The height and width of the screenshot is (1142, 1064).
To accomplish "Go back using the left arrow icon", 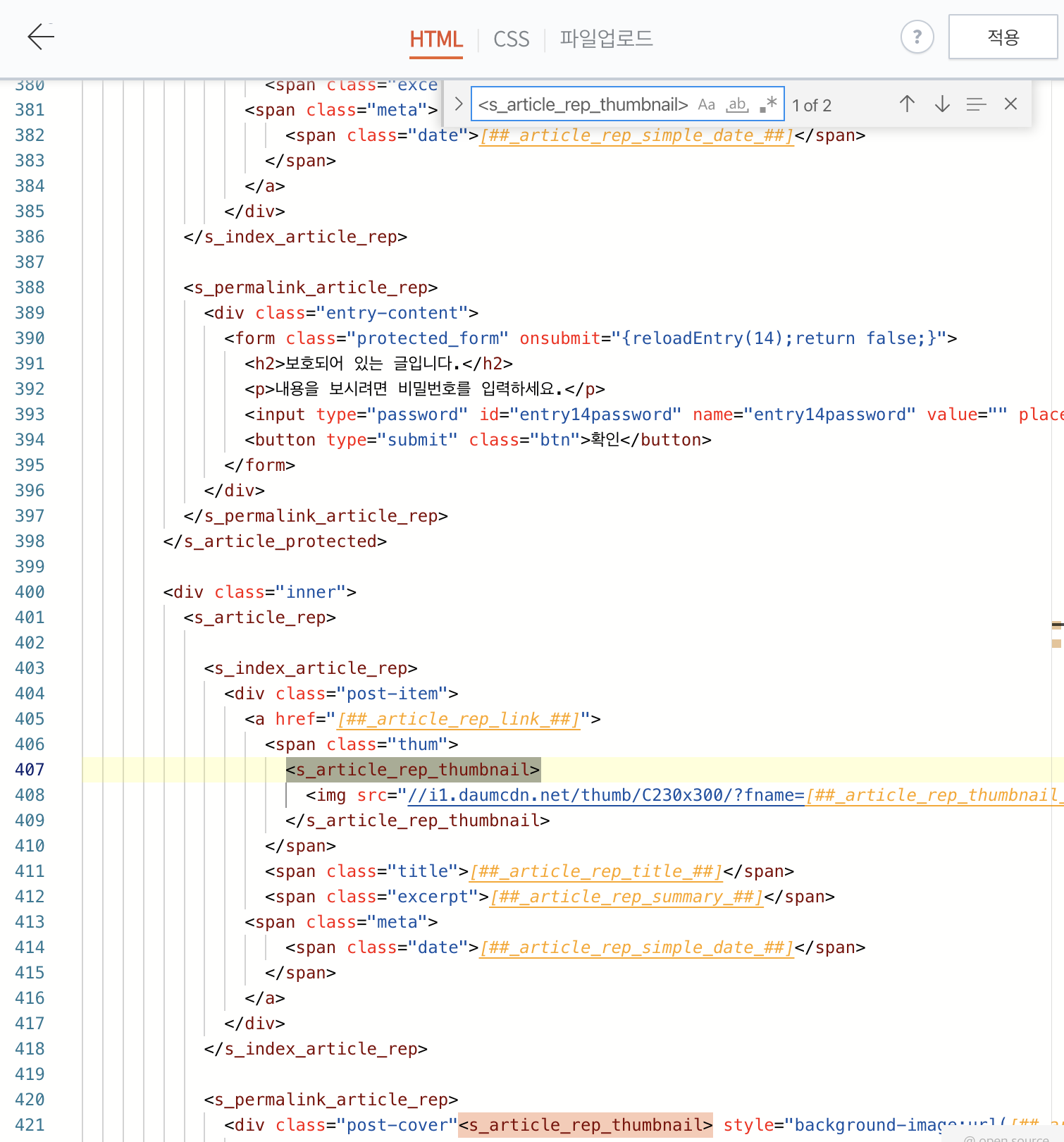I will click(x=41, y=37).
